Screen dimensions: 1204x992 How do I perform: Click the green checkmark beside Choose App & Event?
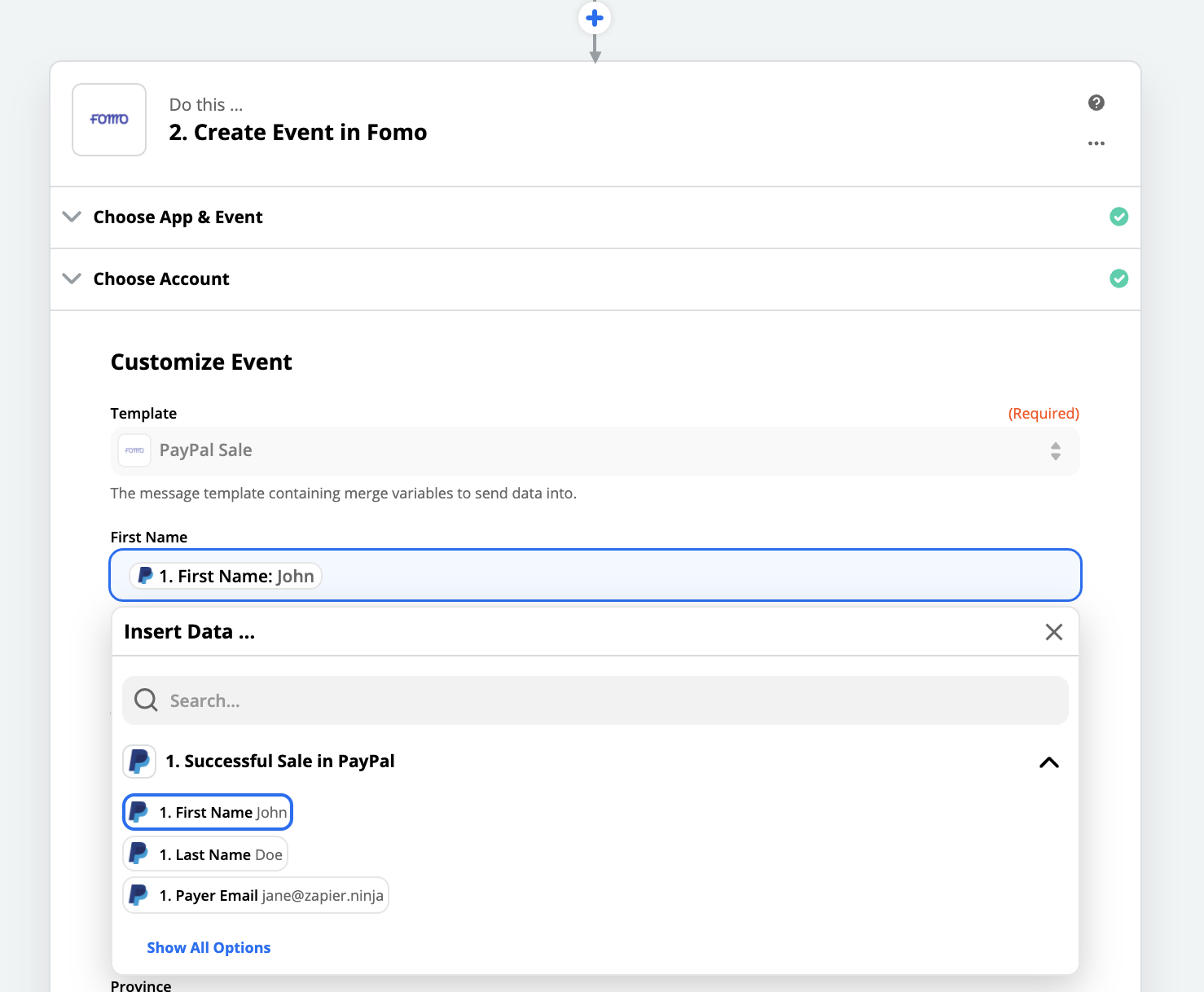click(x=1119, y=217)
